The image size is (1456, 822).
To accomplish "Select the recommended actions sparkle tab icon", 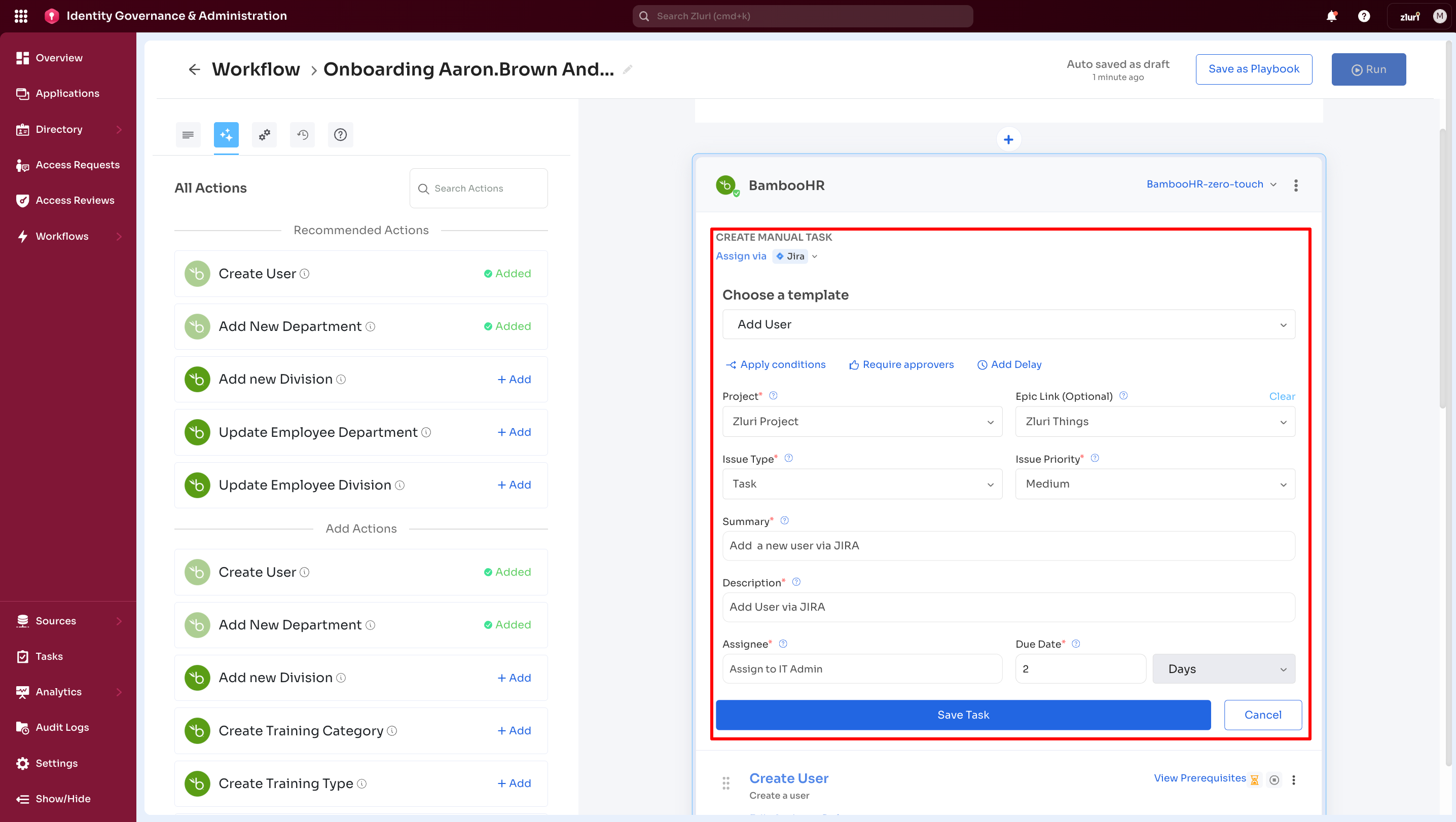I will [x=226, y=134].
